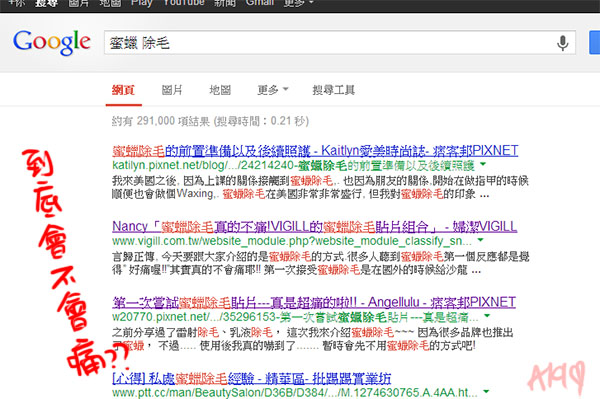Expand arrow beside www.ptt.cc URL

486,392
